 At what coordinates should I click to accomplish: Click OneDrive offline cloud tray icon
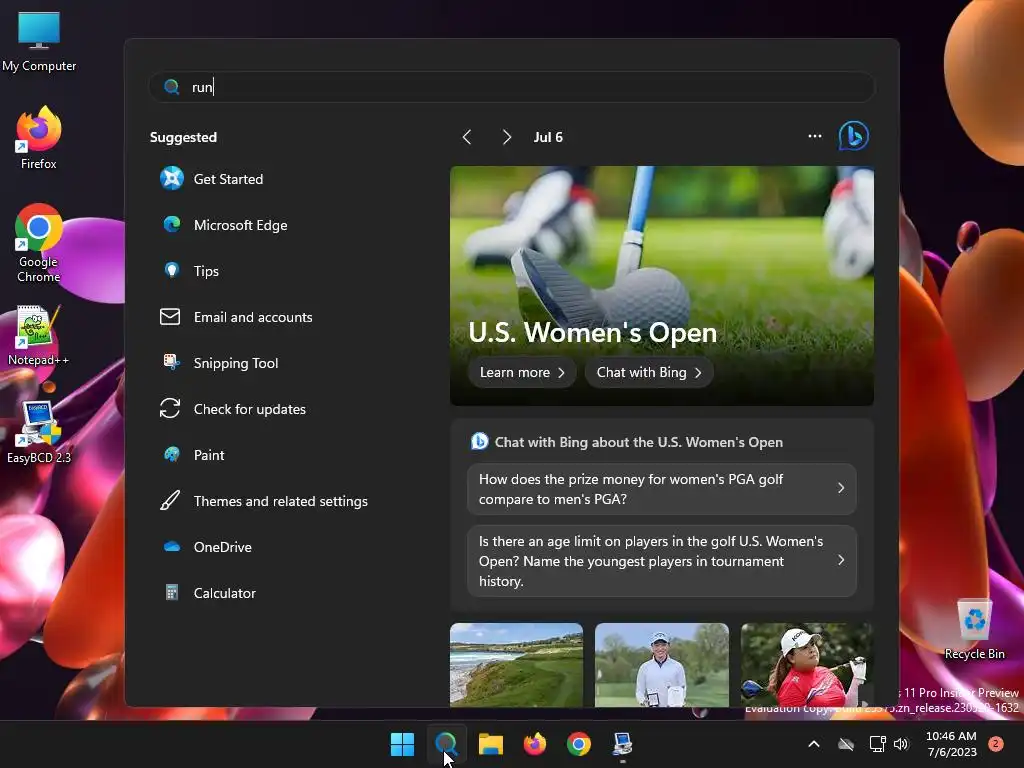pos(846,744)
